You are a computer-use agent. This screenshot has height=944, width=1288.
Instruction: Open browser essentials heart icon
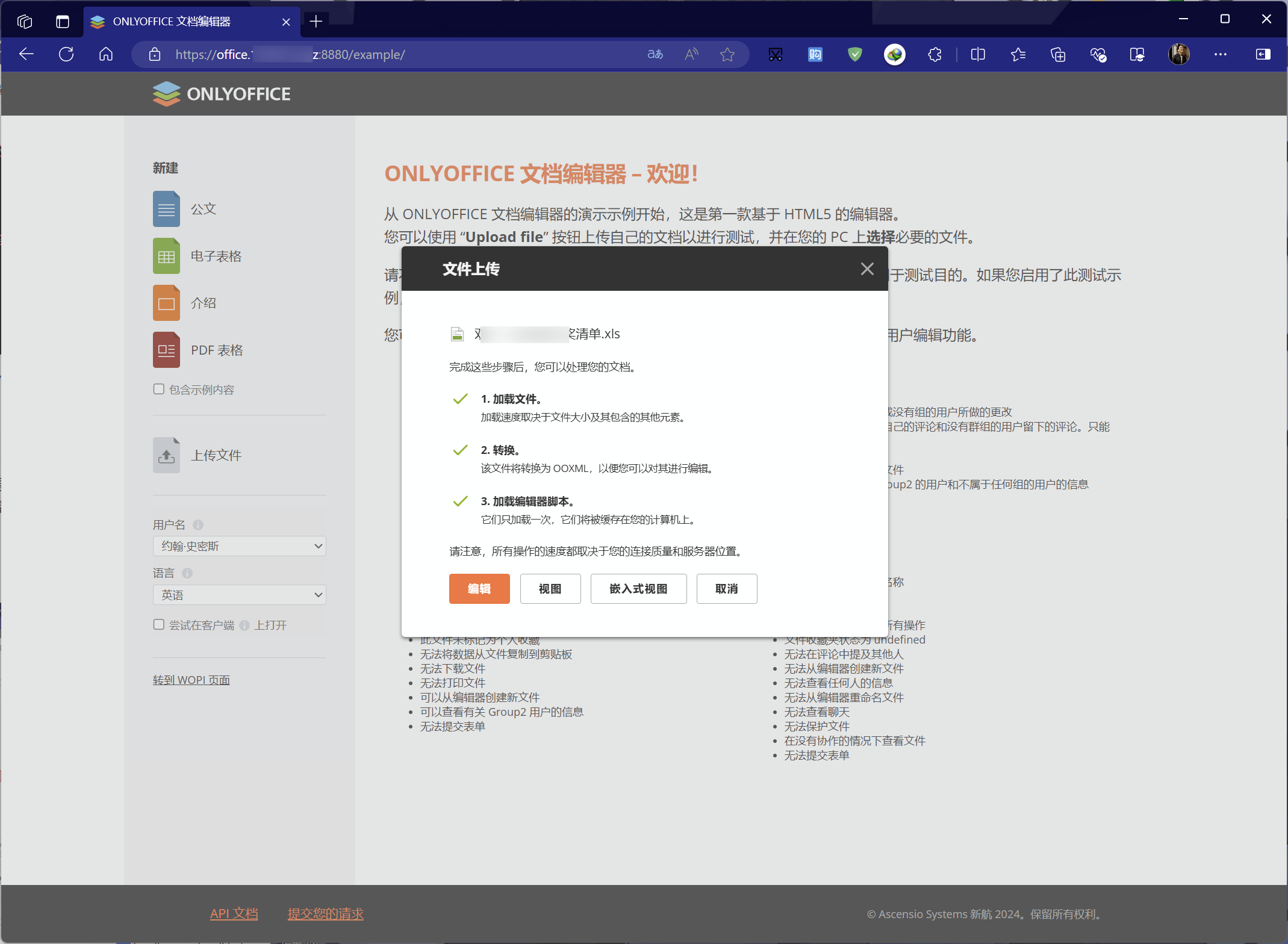point(1098,55)
